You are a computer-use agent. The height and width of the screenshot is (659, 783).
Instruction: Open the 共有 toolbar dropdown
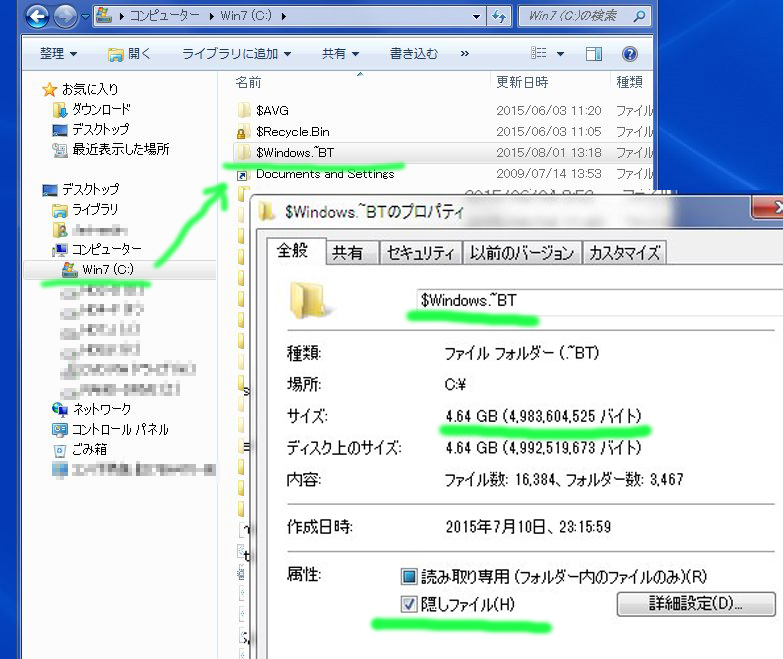(340, 53)
